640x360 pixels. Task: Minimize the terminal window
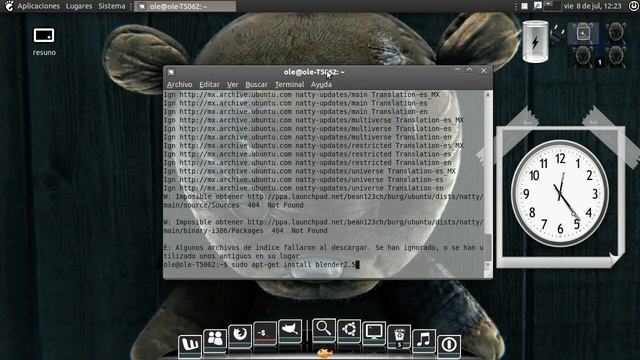coord(457,70)
